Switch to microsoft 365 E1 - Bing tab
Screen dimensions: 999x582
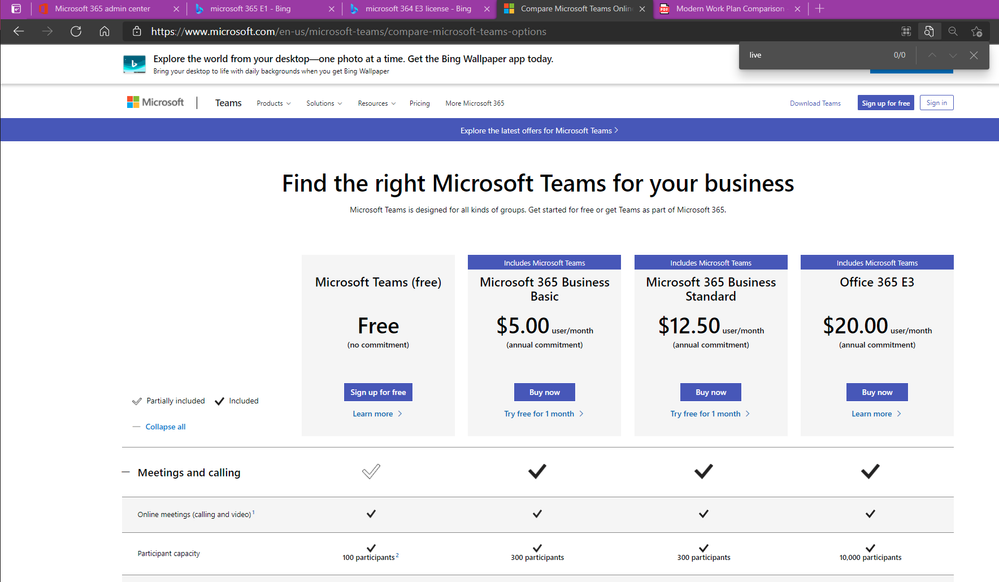(x=250, y=9)
